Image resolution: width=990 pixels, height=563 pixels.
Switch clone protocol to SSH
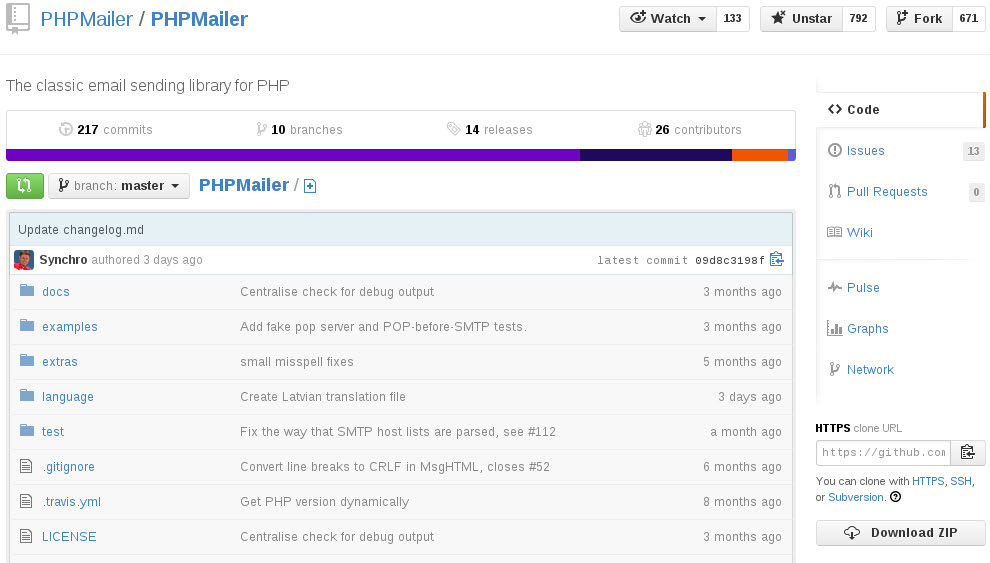pos(961,481)
